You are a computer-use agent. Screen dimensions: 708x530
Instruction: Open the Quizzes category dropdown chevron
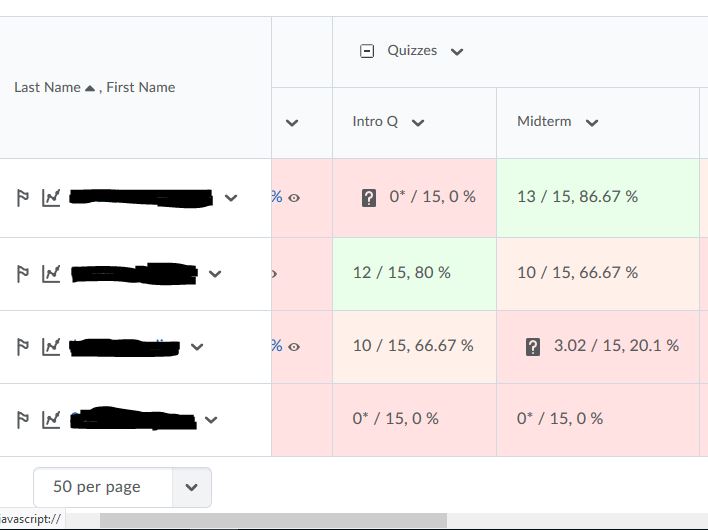(457, 52)
